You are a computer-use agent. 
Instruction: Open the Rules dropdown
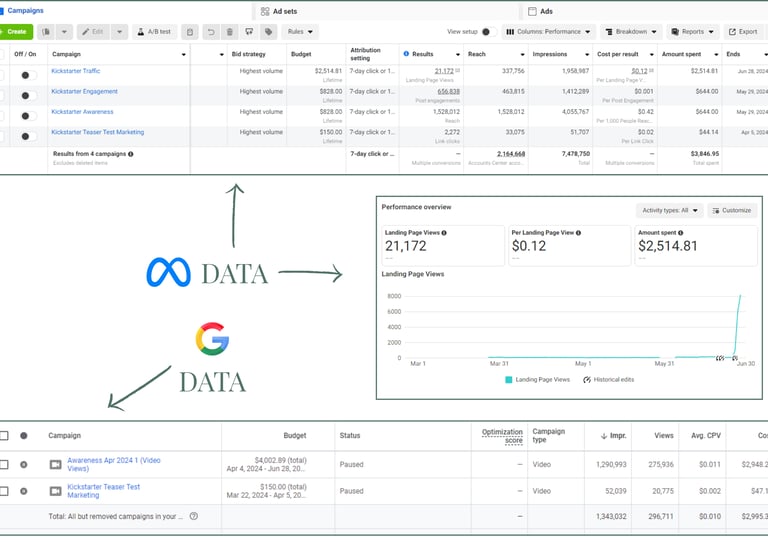(300, 32)
